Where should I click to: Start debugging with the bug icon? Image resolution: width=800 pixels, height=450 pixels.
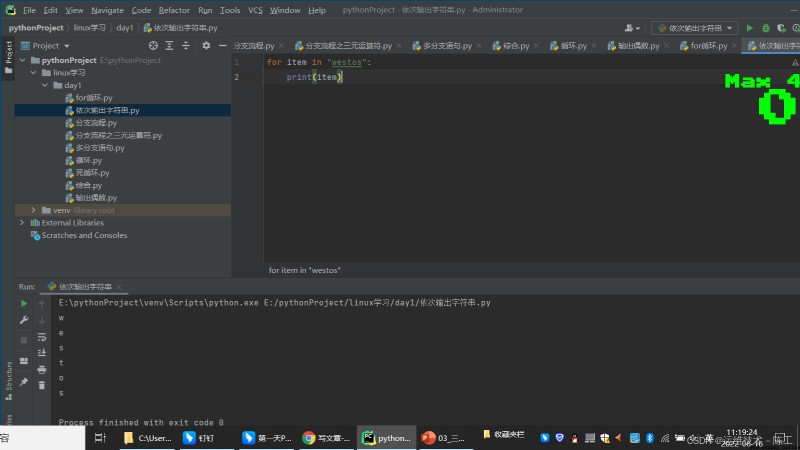pyautogui.click(x=765, y=28)
